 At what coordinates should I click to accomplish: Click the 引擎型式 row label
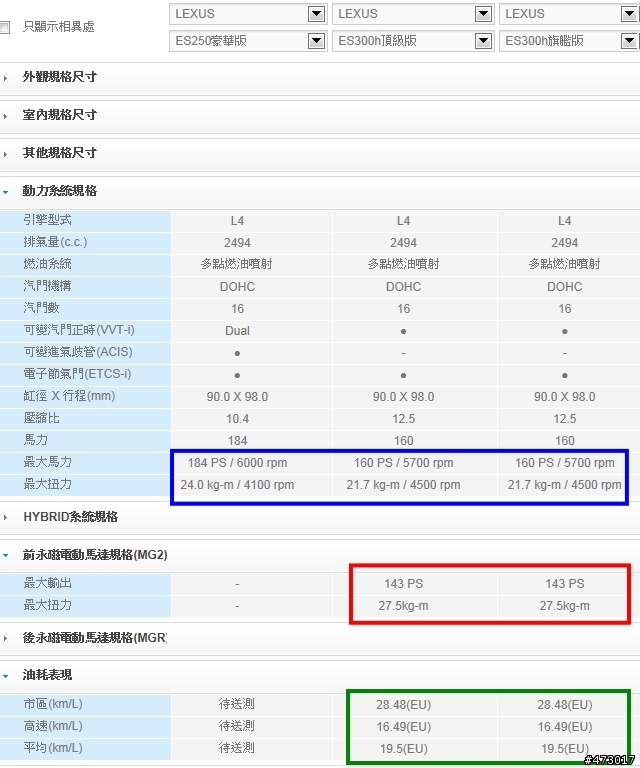(x=47, y=220)
